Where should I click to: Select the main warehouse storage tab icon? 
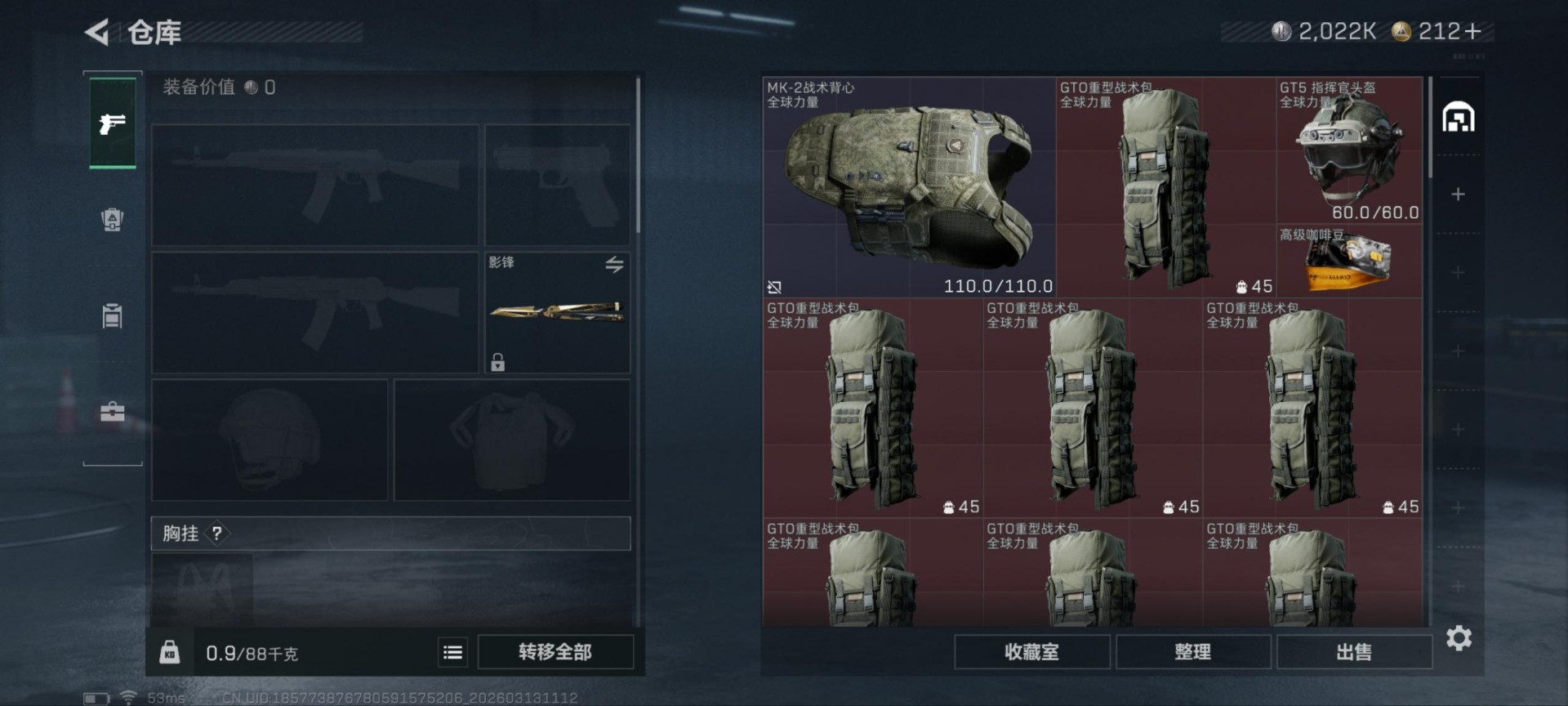[1459, 117]
